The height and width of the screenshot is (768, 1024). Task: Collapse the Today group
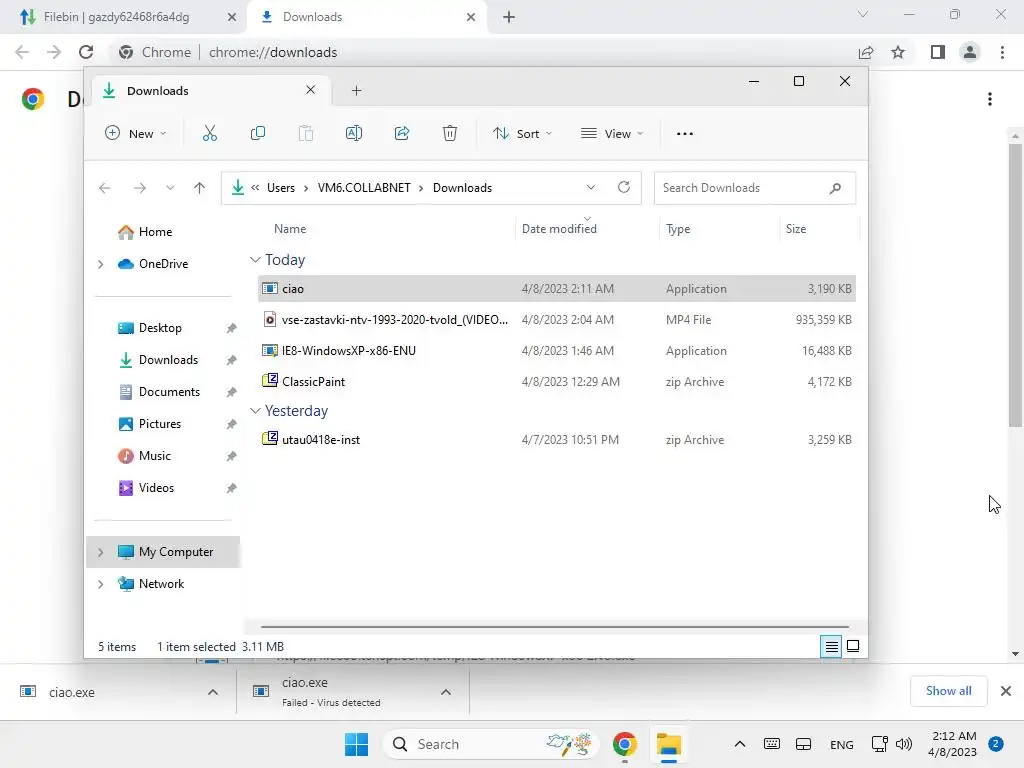255,260
